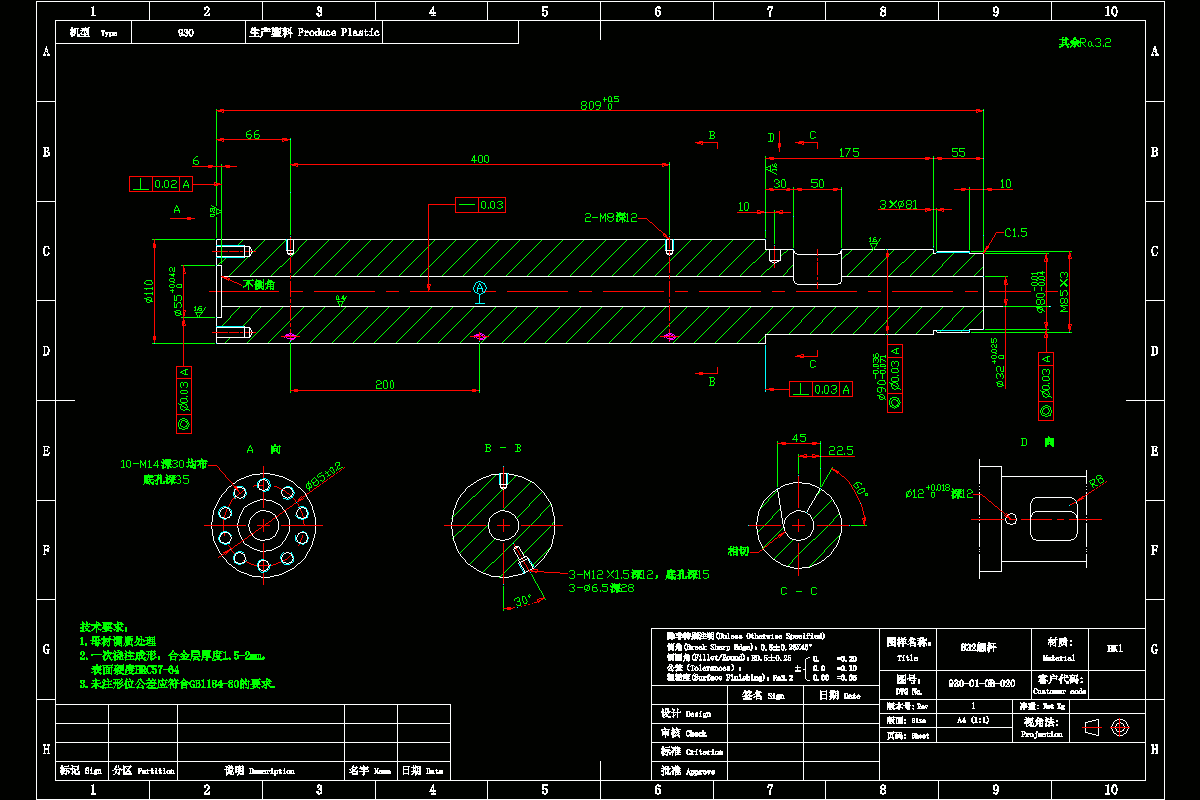Click the GB1184-80 requirement line
Image resolution: width=1200 pixels, height=800 pixels.
point(177,684)
